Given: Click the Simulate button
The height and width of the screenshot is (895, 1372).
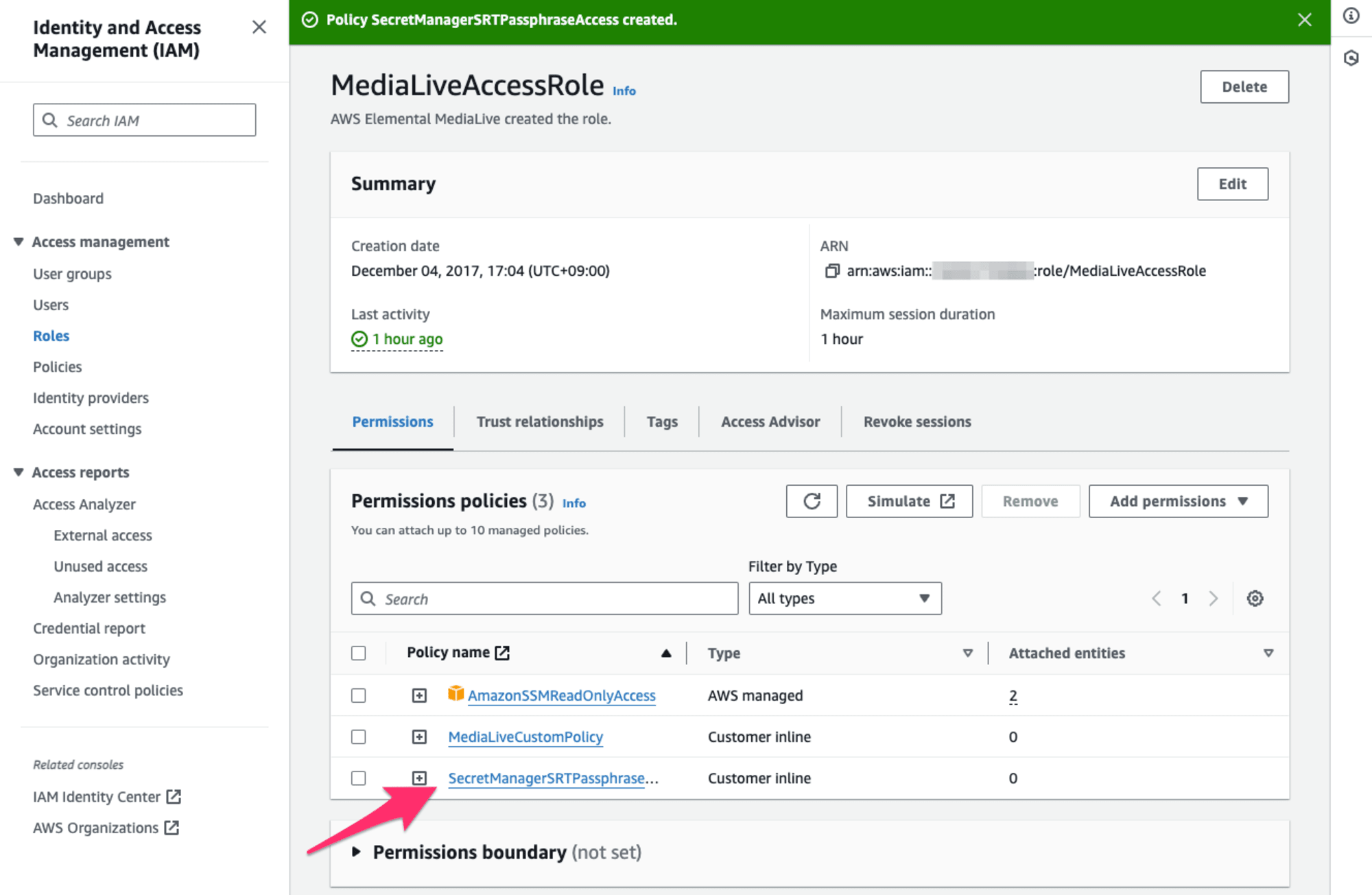Looking at the screenshot, I should click(x=909, y=501).
